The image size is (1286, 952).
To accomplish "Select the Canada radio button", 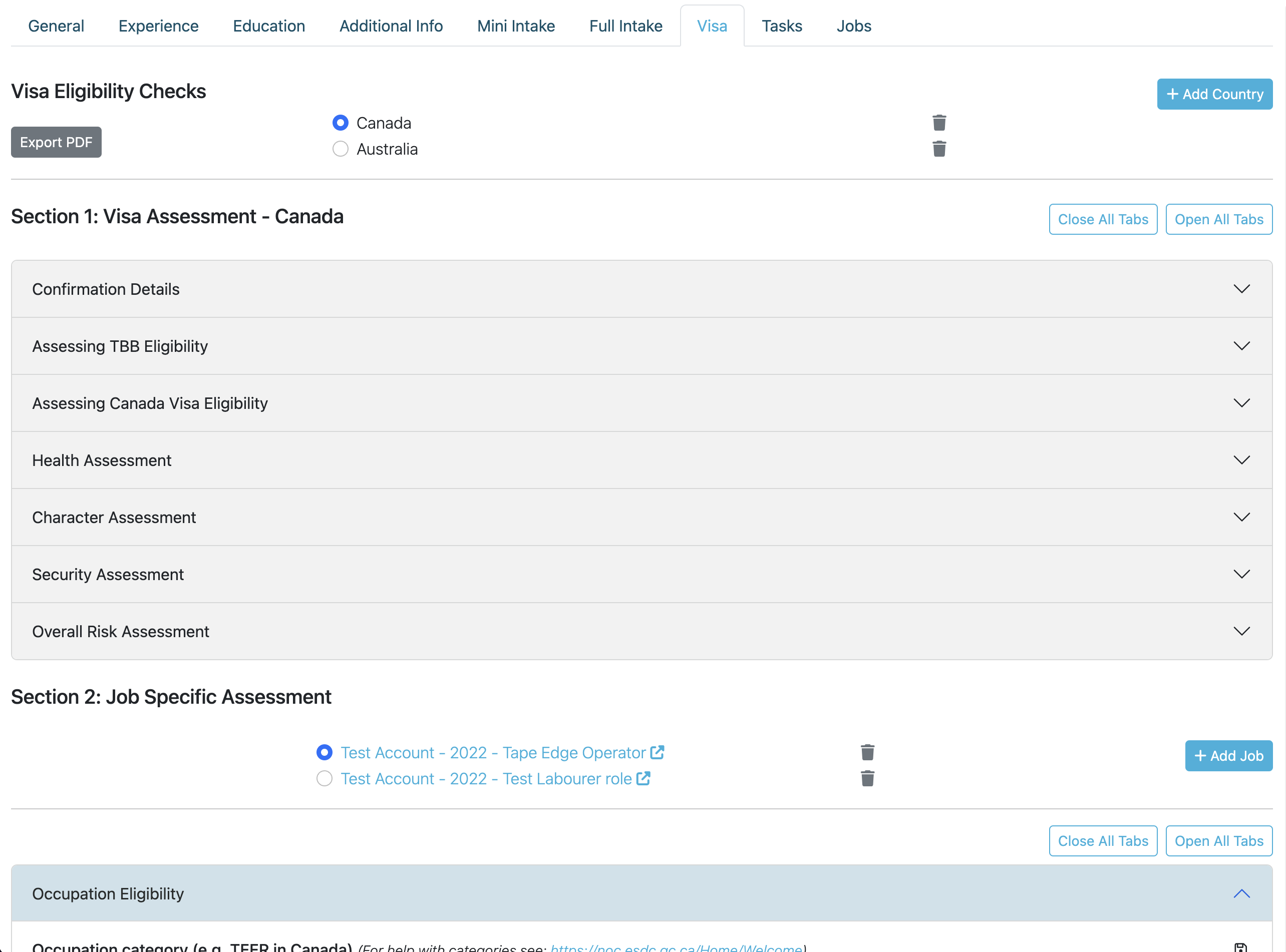I will pos(340,123).
